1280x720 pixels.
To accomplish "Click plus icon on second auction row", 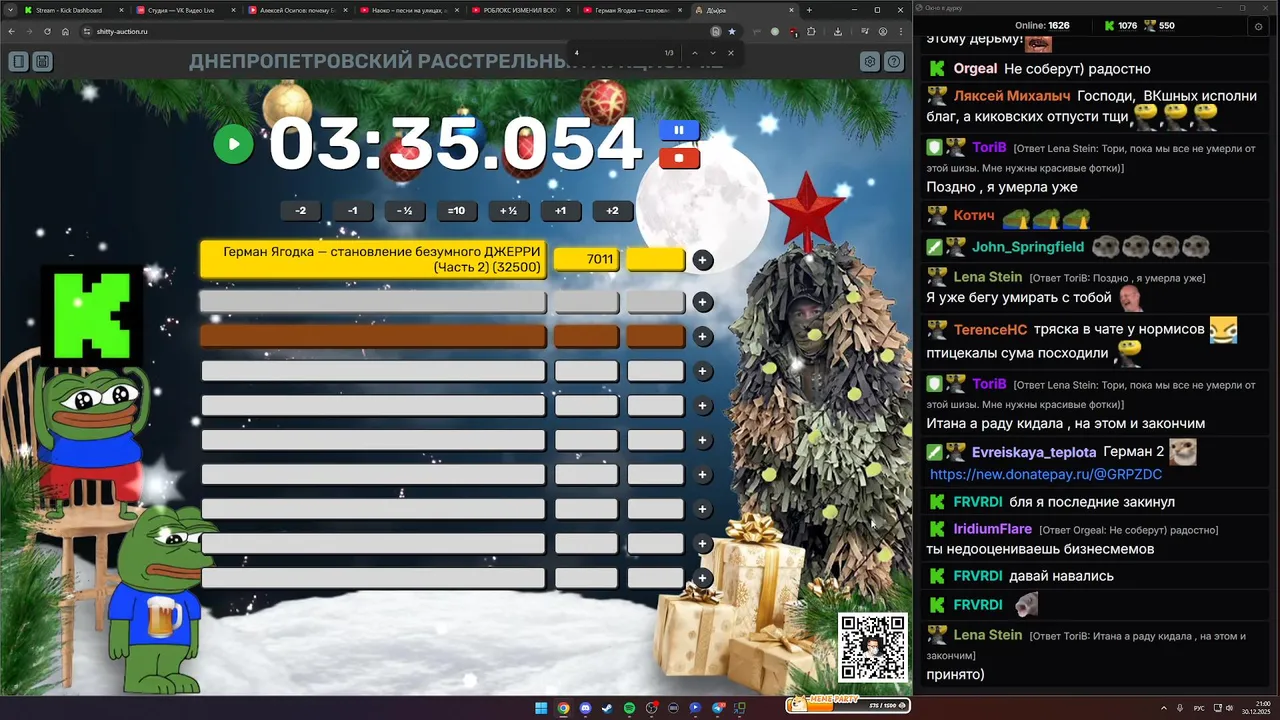I will pos(703,302).
